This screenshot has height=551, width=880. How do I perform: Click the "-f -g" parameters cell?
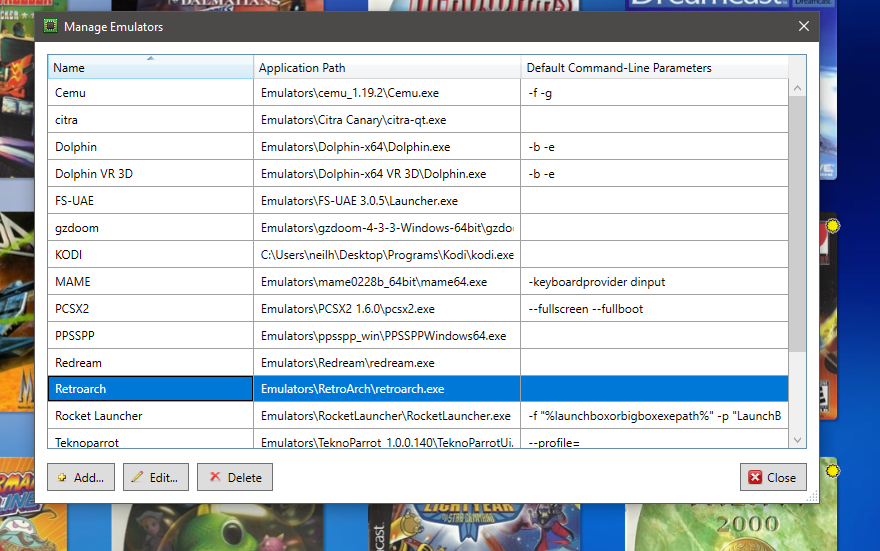click(x=654, y=93)
